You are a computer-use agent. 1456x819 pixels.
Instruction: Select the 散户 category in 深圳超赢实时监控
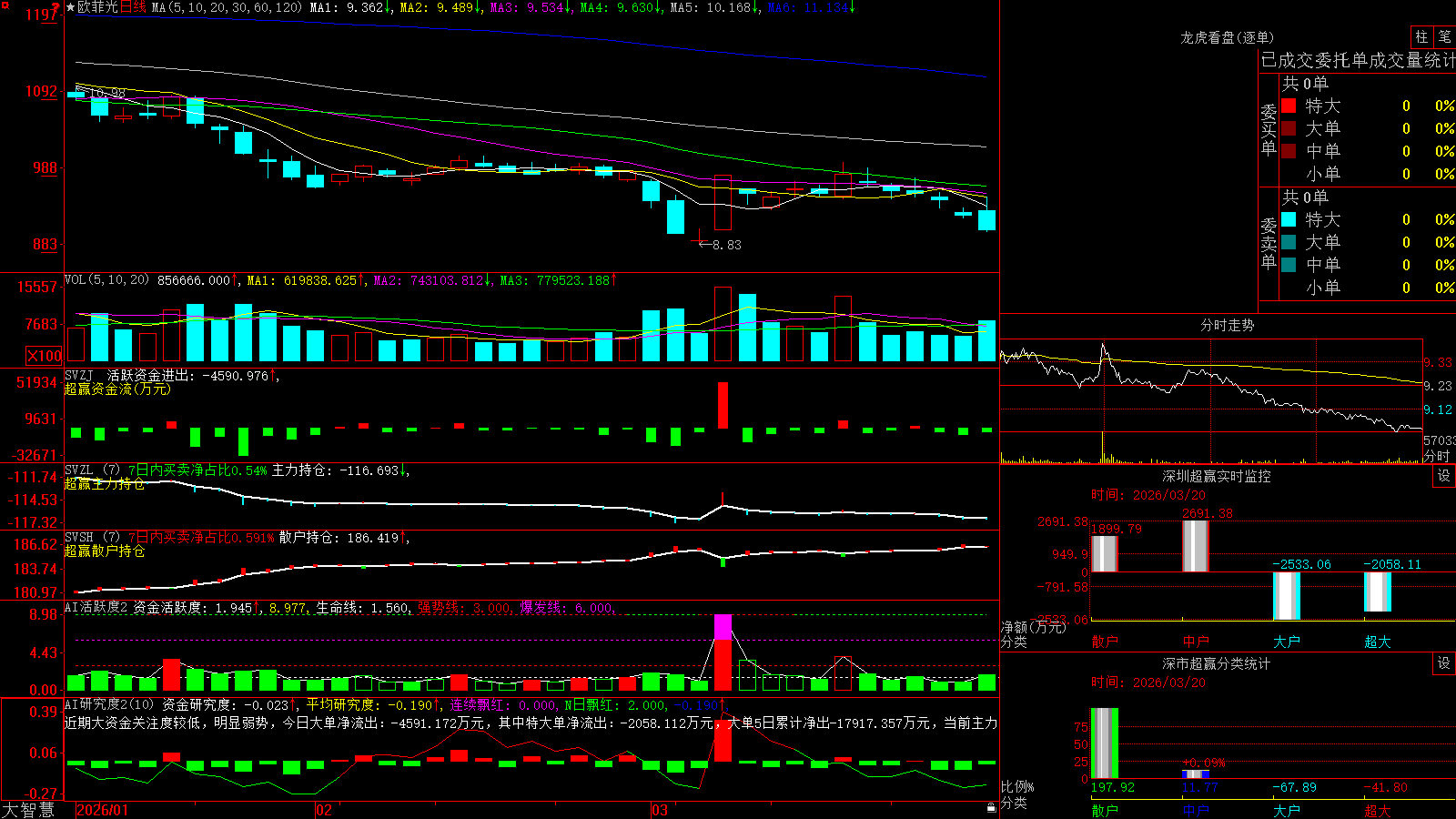1105,642
